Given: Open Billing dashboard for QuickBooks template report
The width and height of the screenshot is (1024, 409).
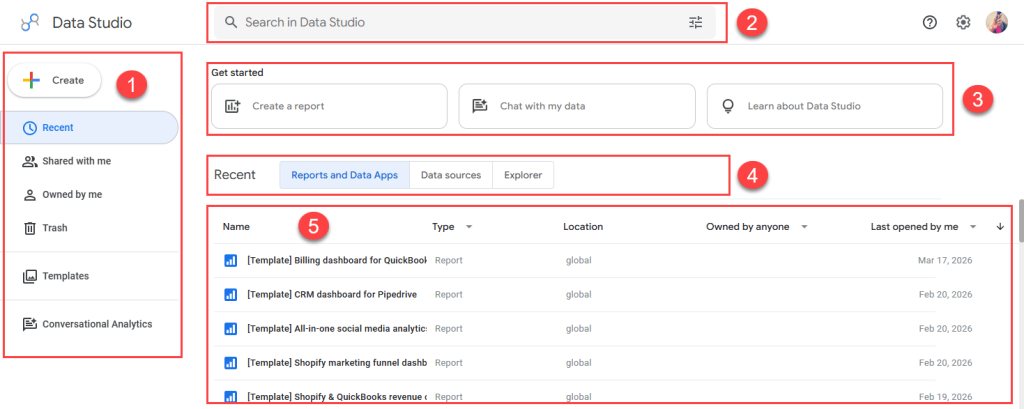Looking at the screenshot, I should point(336,261).
